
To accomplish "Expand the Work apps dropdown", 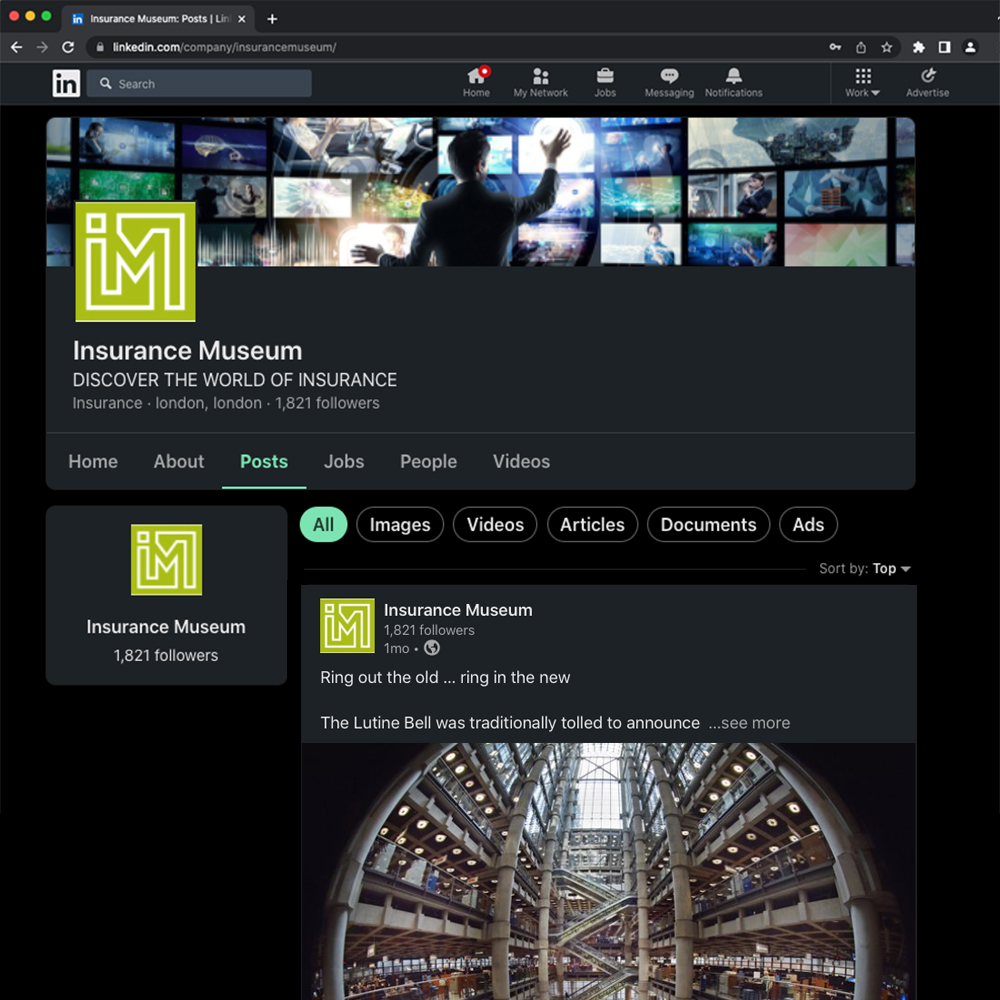I will 862,84.
